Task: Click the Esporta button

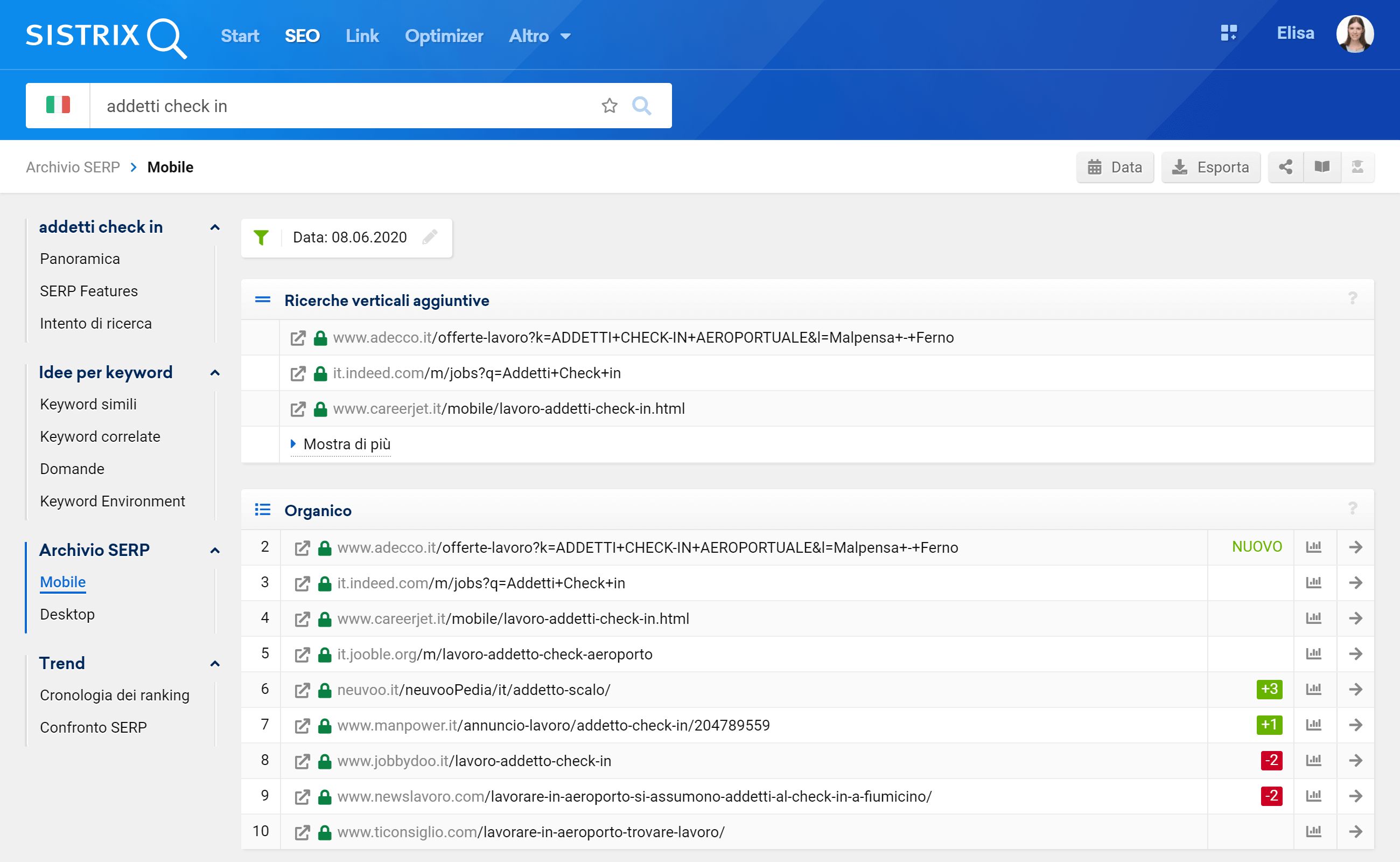Action: pyautogui.click(x=1210, y=167)
